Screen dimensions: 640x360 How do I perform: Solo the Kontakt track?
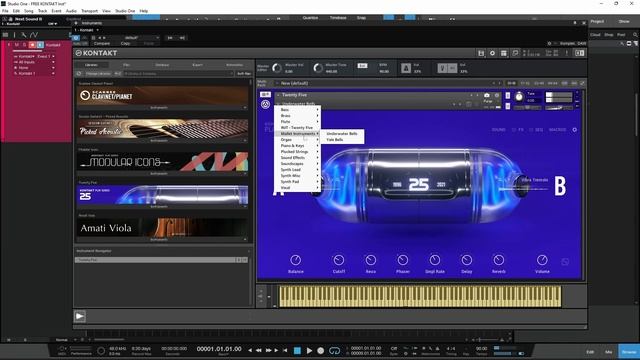coord(24,44)
